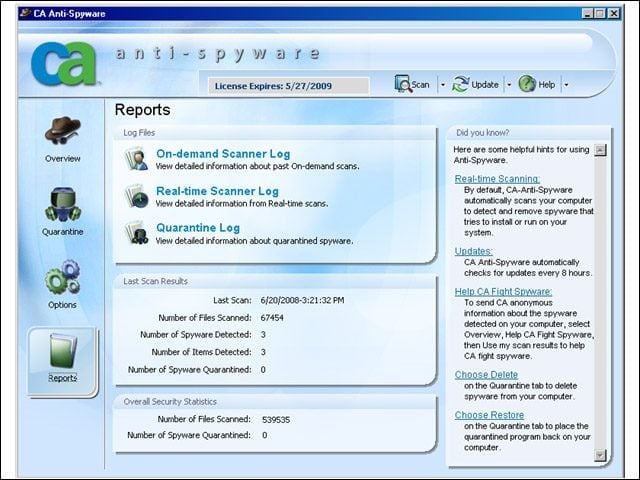Open the Help CA Fight Spyware link
The width and height of the screenshot is (640, 480).
tap(503, 291)
